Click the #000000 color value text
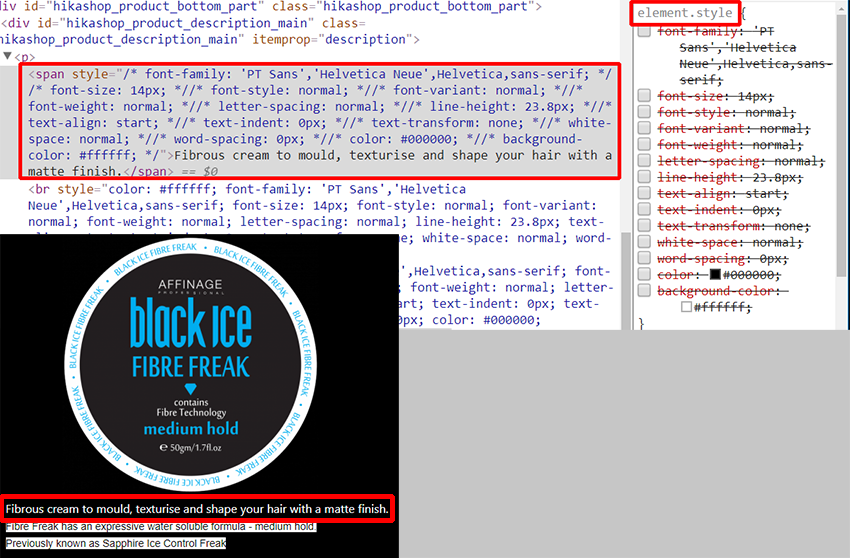The image size is (850, 558). point(751,275)
